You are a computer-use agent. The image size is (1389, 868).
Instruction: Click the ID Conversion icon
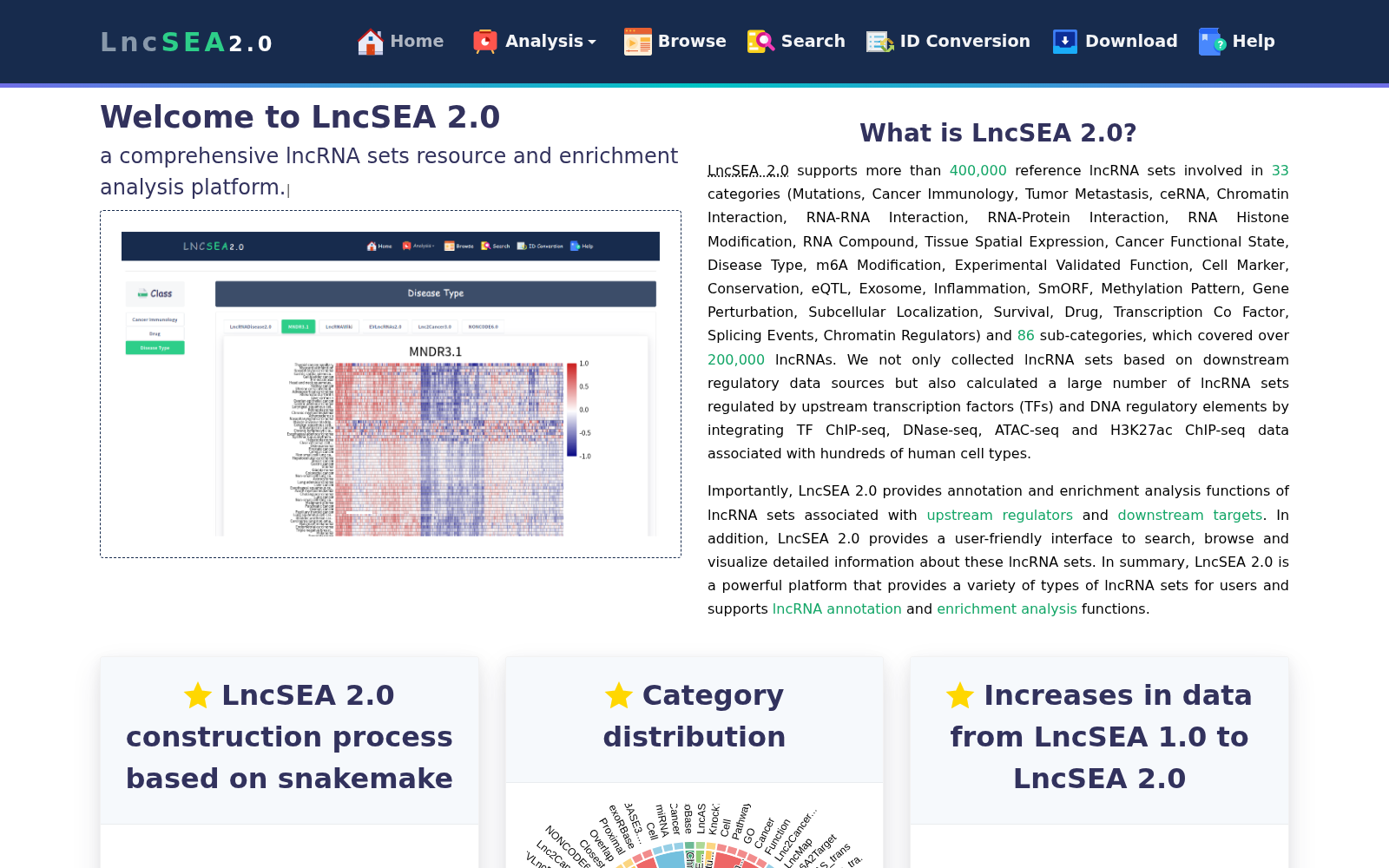pyautogui.click(x=880, y=42)
